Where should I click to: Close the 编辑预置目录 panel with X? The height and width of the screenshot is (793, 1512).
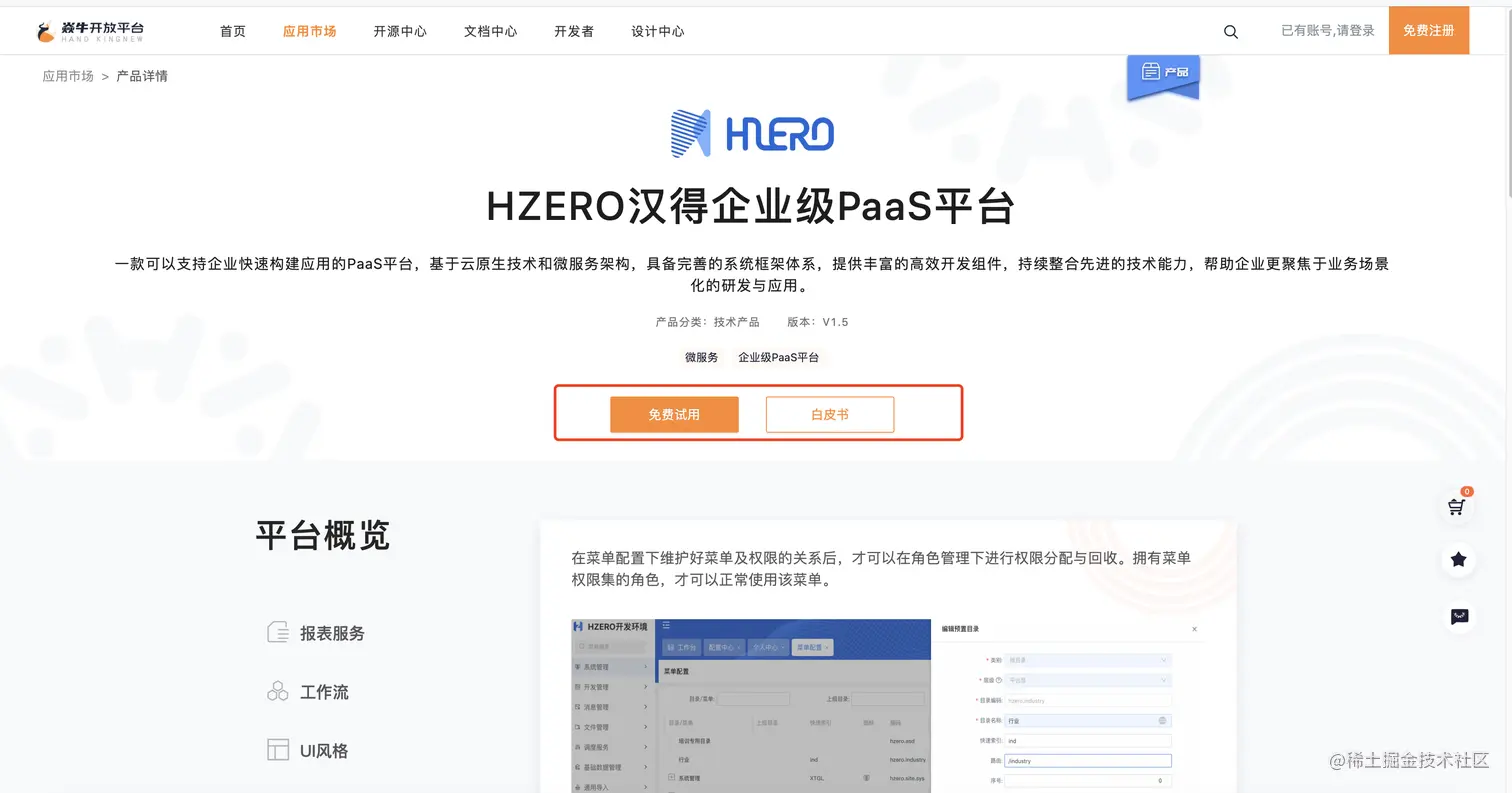pyautogui.click(x=1194, y=629)
